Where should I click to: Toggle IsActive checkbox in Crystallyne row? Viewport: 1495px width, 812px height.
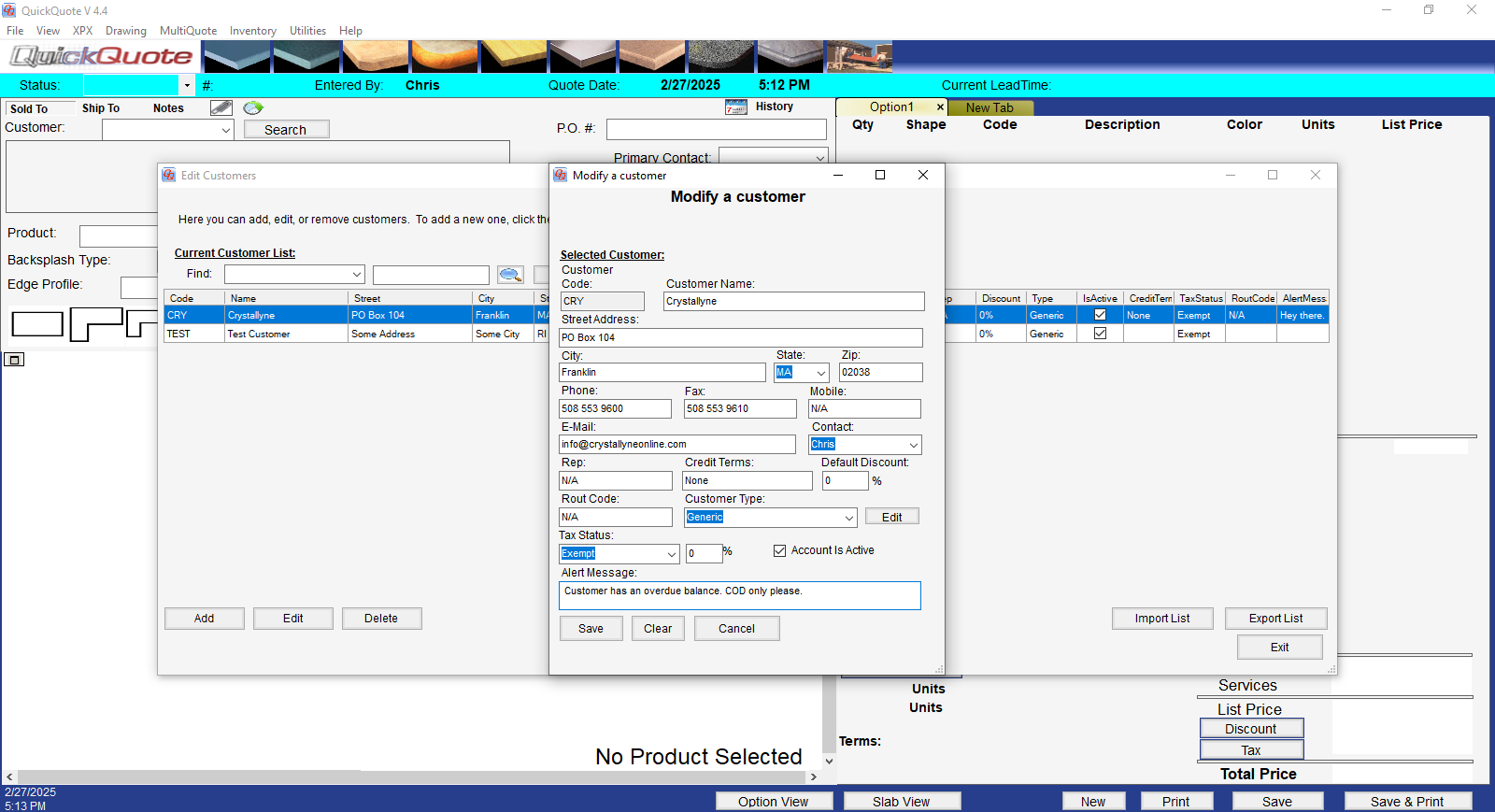coord(1100,315)
